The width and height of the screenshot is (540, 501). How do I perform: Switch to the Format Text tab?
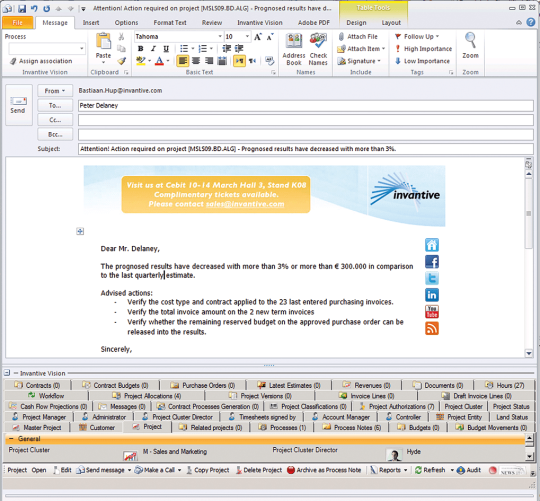click(170, 23)
